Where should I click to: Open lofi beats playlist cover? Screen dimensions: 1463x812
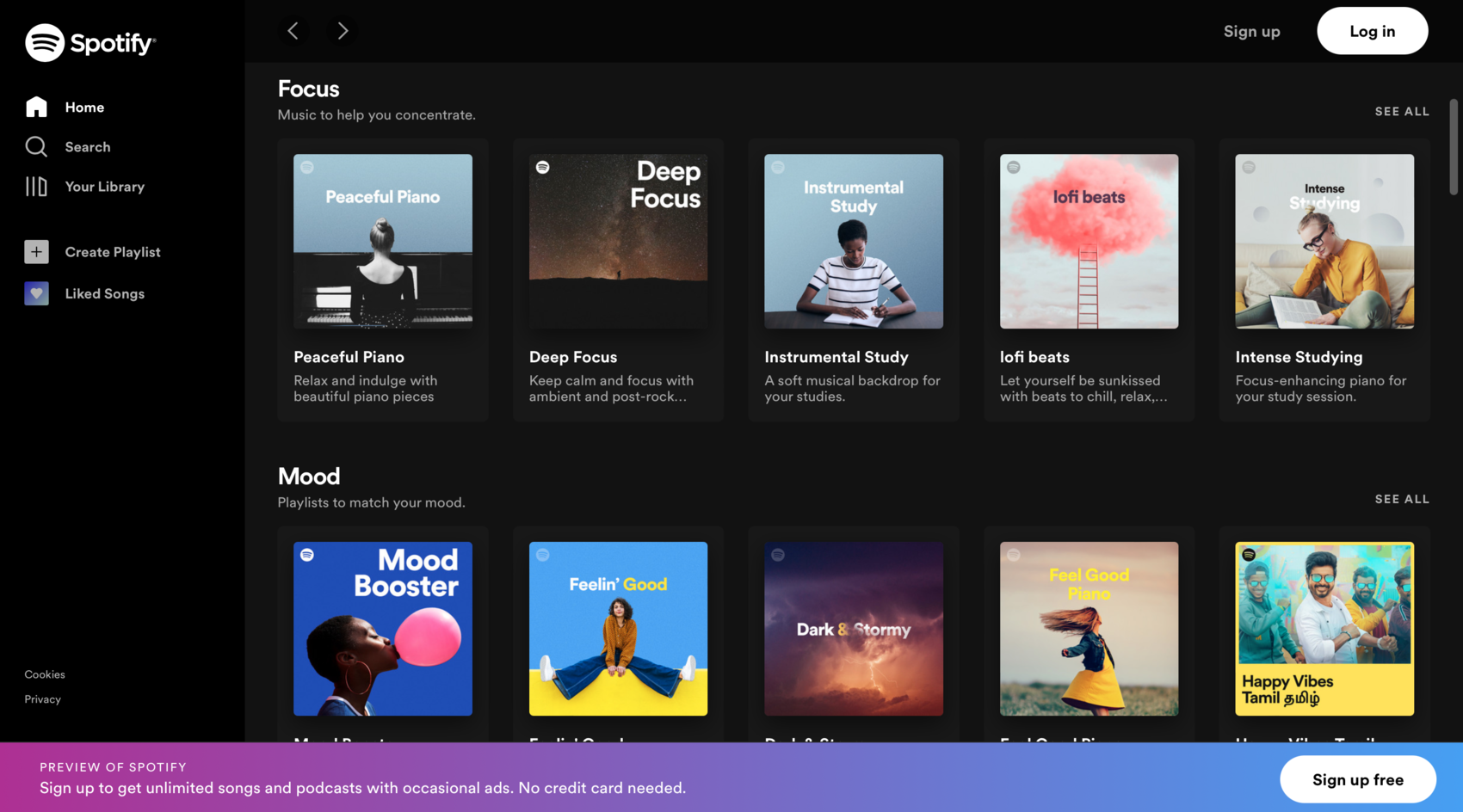1090,242
